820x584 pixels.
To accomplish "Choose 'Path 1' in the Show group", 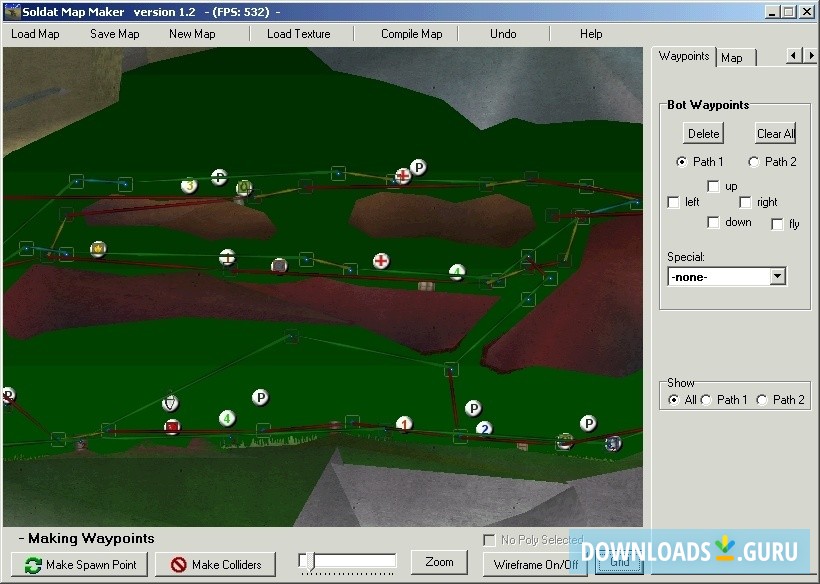I will (706, 400).
